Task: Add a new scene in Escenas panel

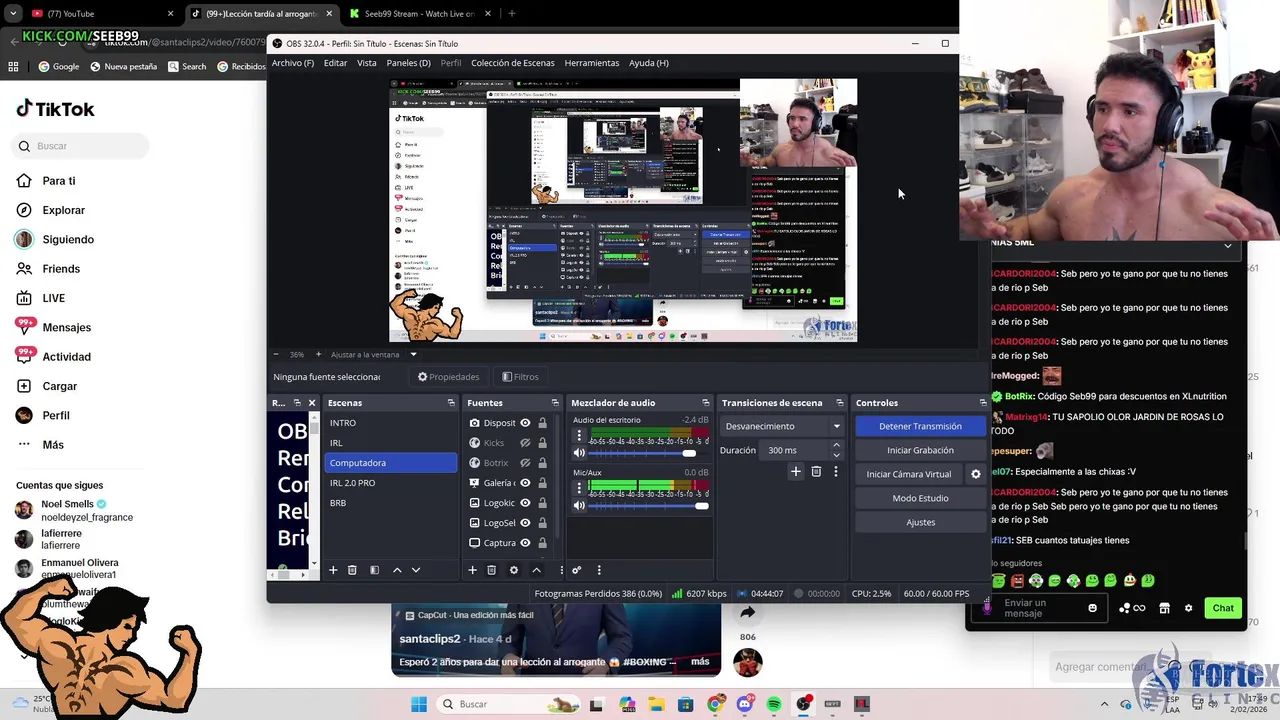Action: [333, 570]
